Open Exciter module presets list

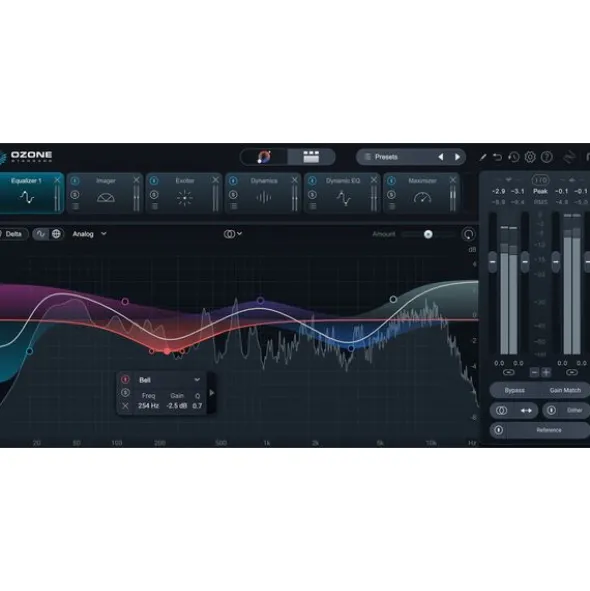pos(155,206)
